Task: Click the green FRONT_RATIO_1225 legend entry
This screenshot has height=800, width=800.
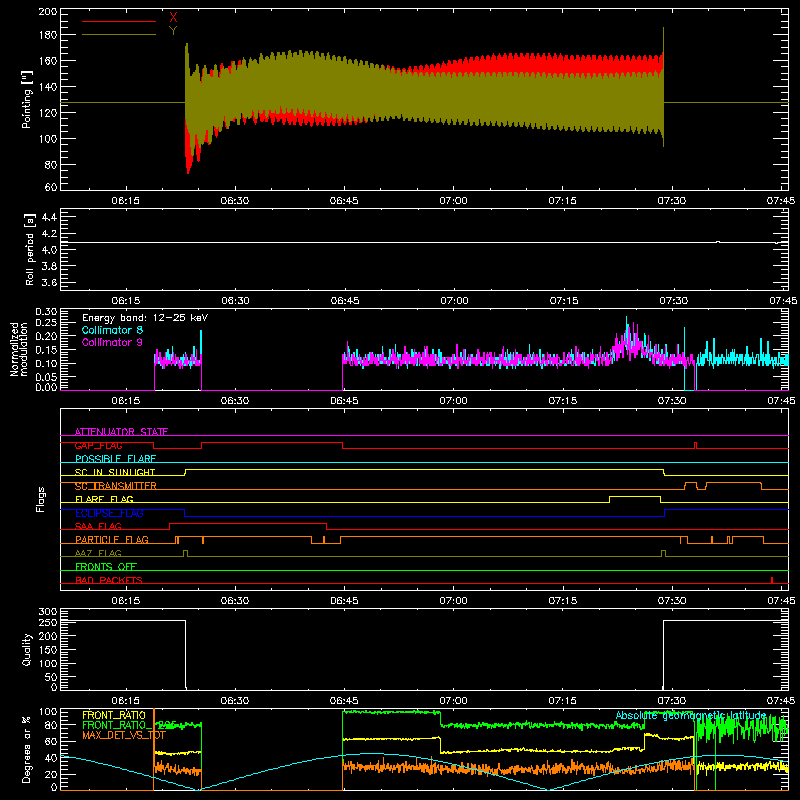Action: [129, 725]
